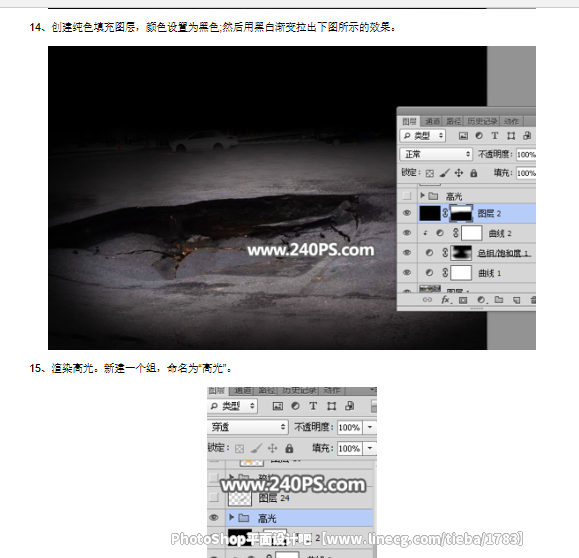Click pixel layer filter icon in step 15 panel
Screen dimensions: 579x558
(278, 406)
